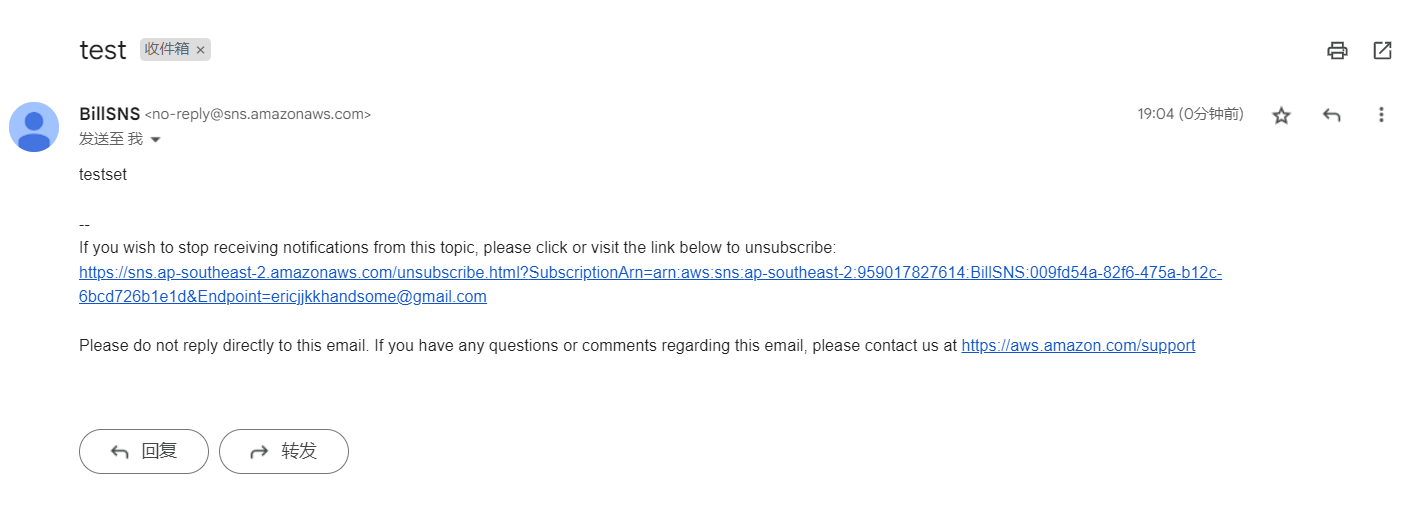Remove the 收件箱 label with its x
This screenshot has width=1427, height=520.
pyautogui.click(x=200, y=50)
